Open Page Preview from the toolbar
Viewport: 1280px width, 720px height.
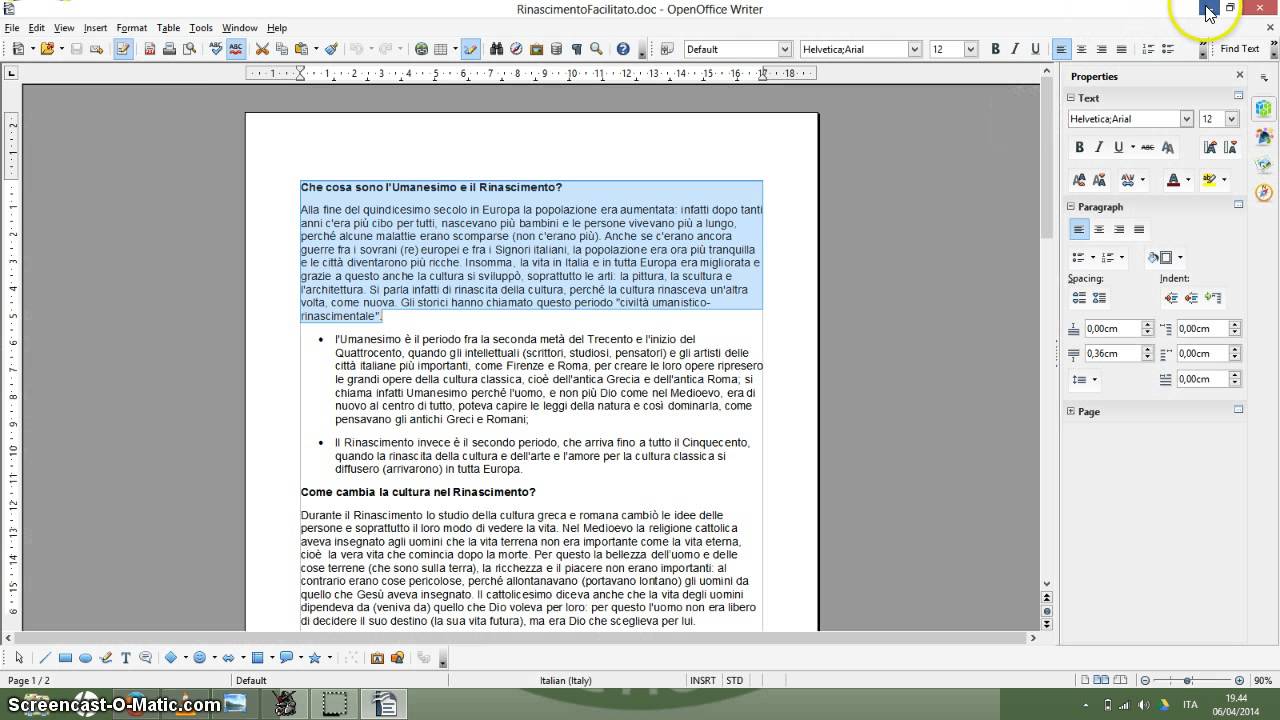[x=188, y=49]
